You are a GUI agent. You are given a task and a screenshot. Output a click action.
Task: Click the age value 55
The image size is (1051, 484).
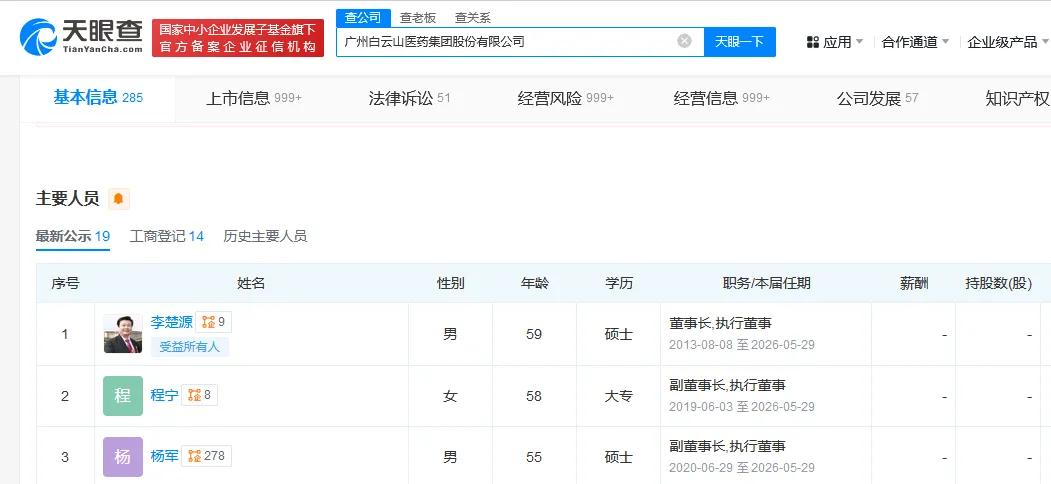(534, 457)
